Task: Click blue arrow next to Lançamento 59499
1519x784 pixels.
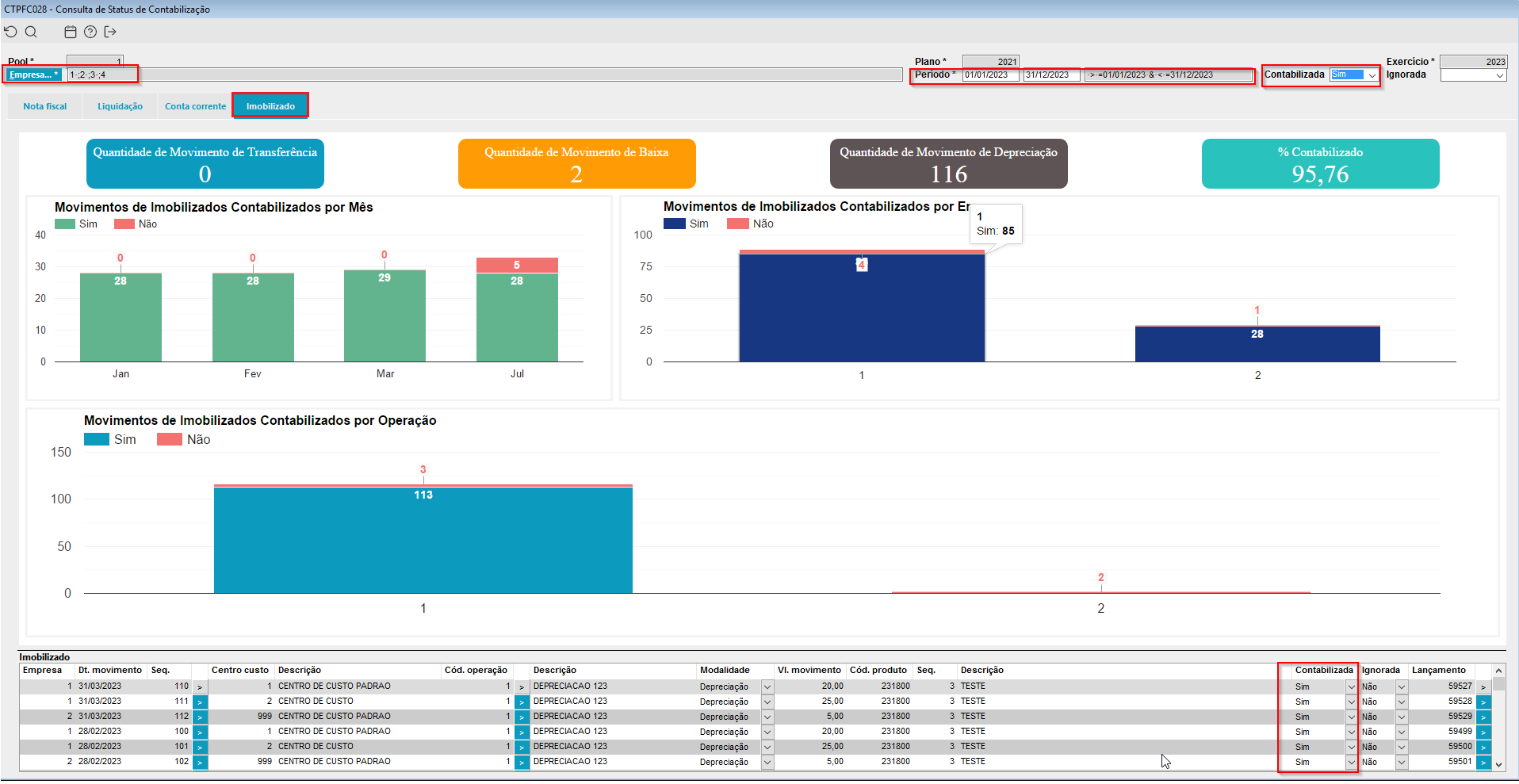Action: (x=1483, y=732)
